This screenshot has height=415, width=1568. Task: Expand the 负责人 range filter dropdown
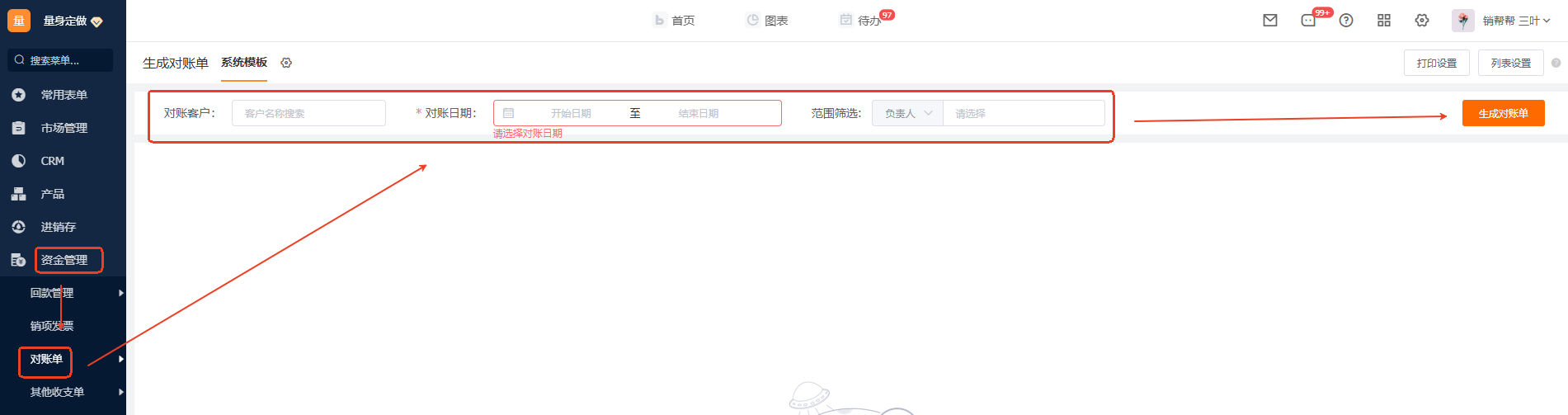[x=907, y=113]
